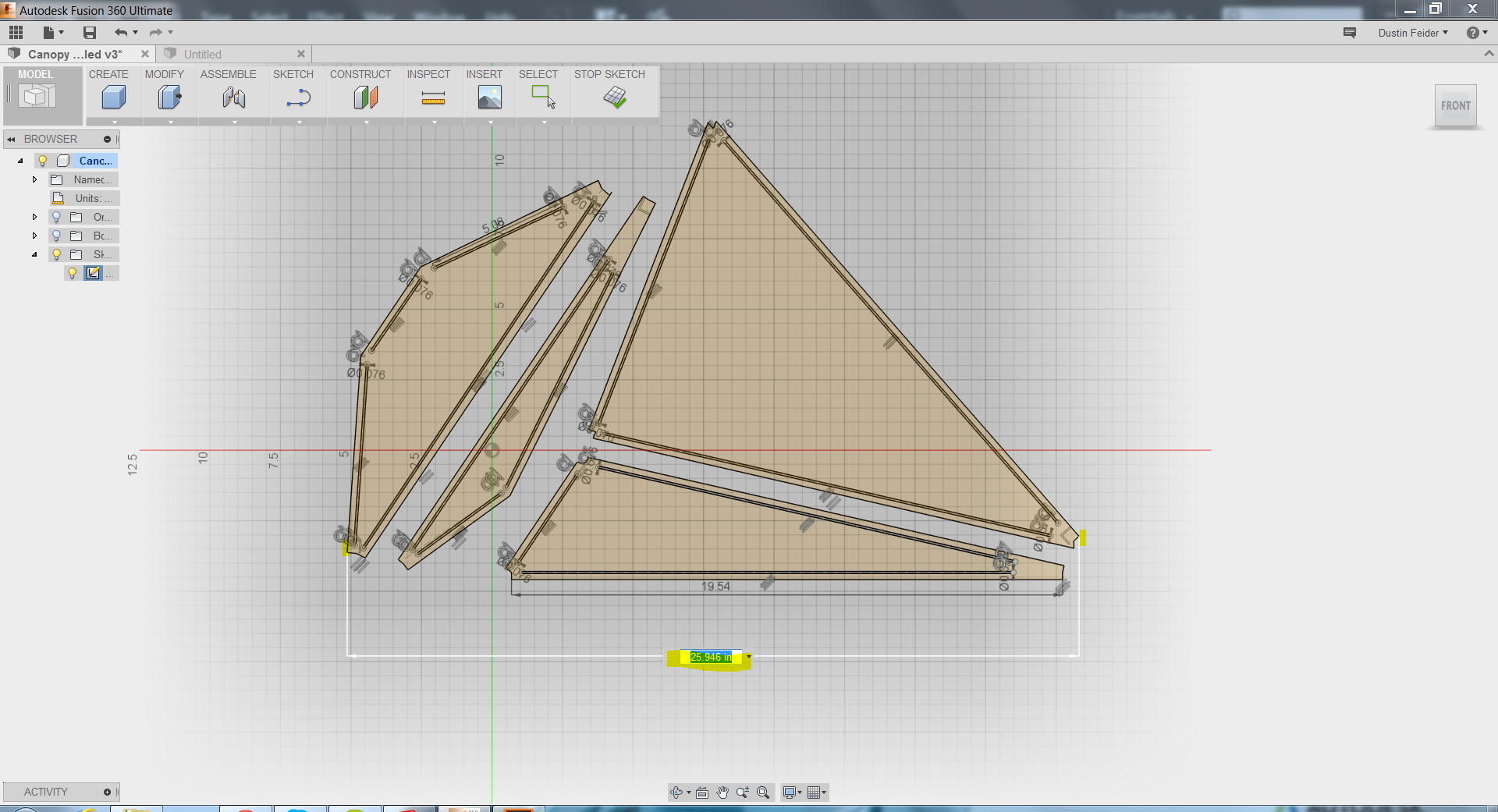
Task: Click the Inspect measure ruler icon
Action: pyautogui.click(x=433, y=98)
